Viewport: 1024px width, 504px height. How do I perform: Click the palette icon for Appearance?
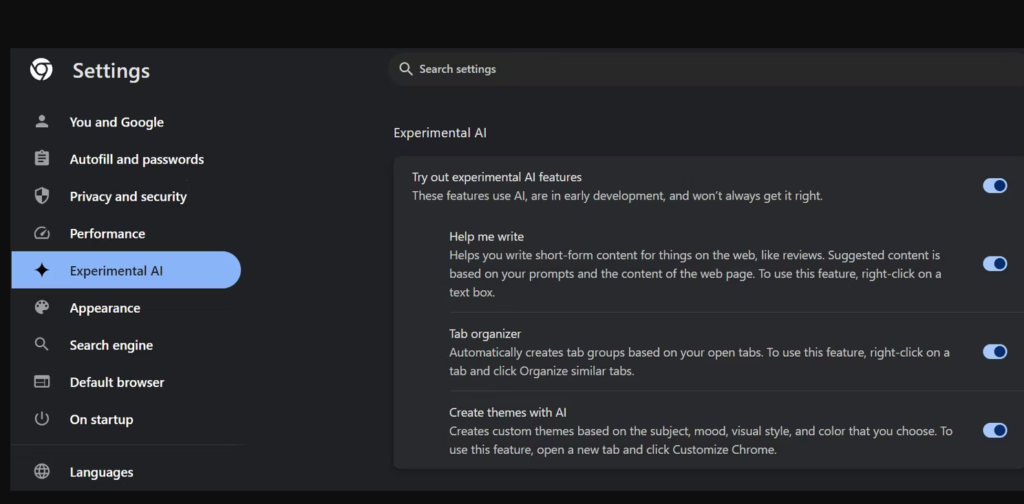click(x=42, y=307)
